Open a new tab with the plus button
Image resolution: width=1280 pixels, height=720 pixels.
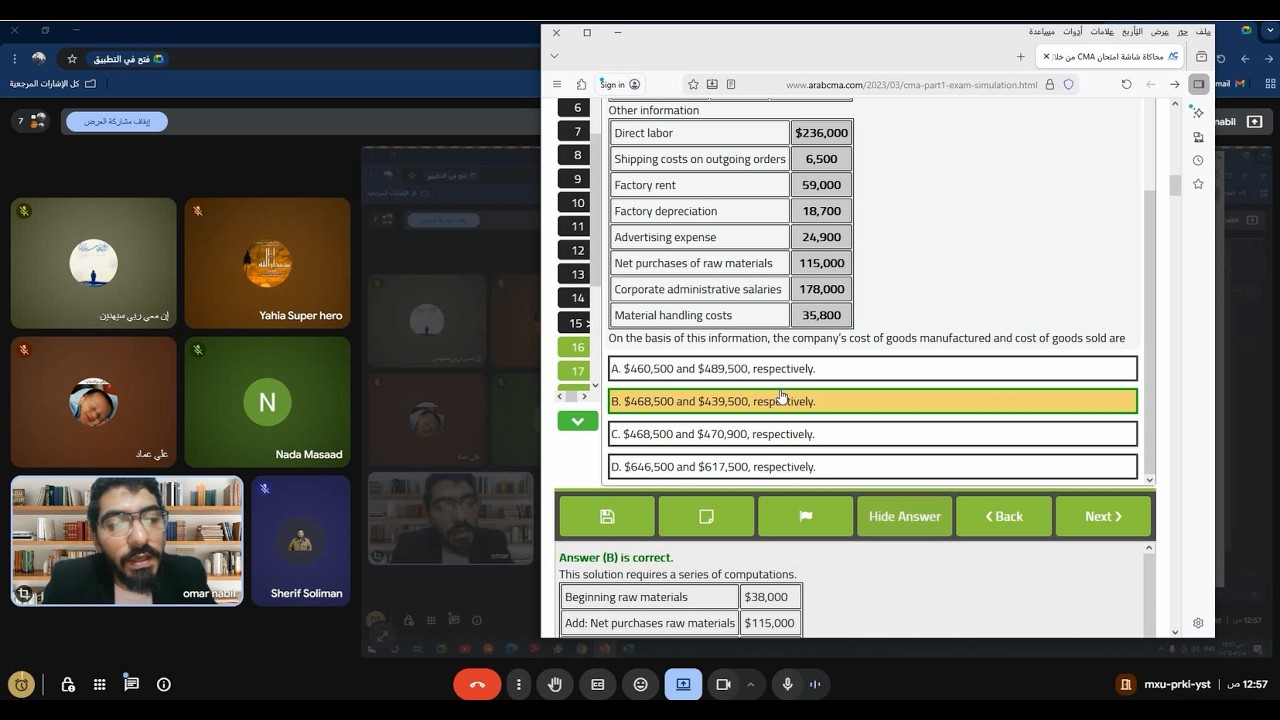click(x=1020, y=57)
